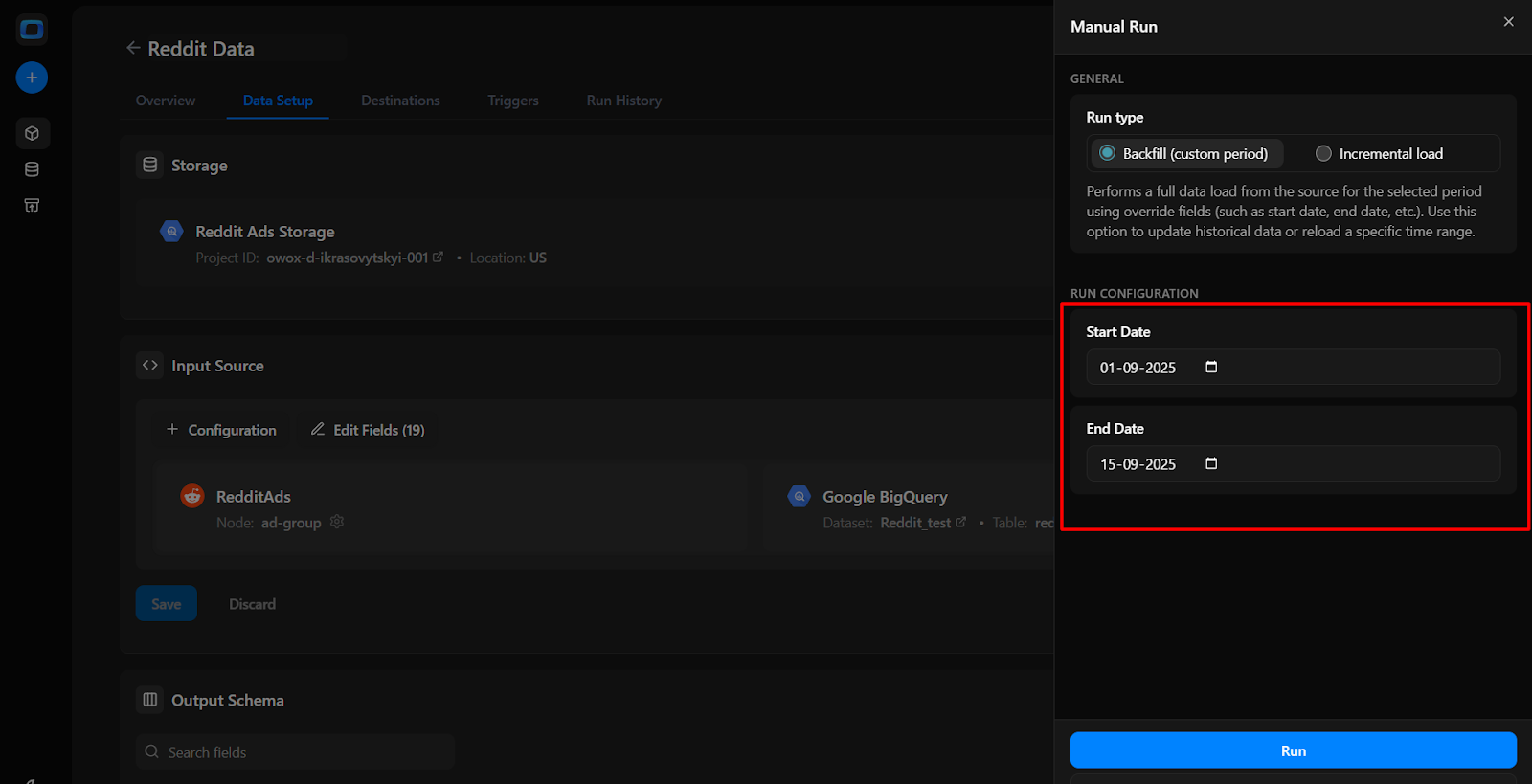Screen dimensions: 1532x784
Task: Click the Google BigQuery label
Action: (x=885, y=497)
